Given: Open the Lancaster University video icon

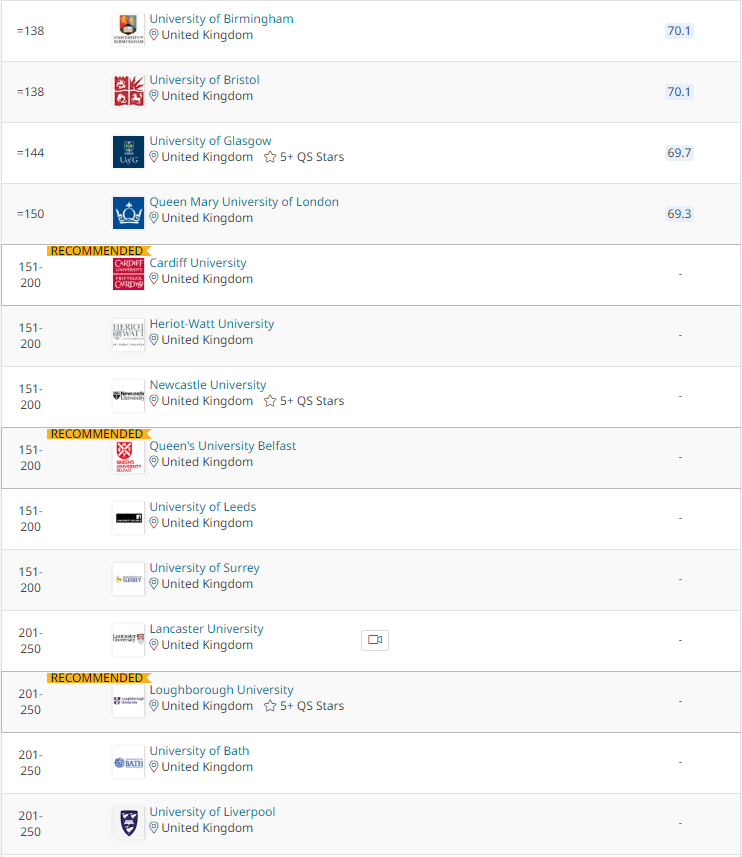Looking at the screenshot, I should click(x=375, y=640).
